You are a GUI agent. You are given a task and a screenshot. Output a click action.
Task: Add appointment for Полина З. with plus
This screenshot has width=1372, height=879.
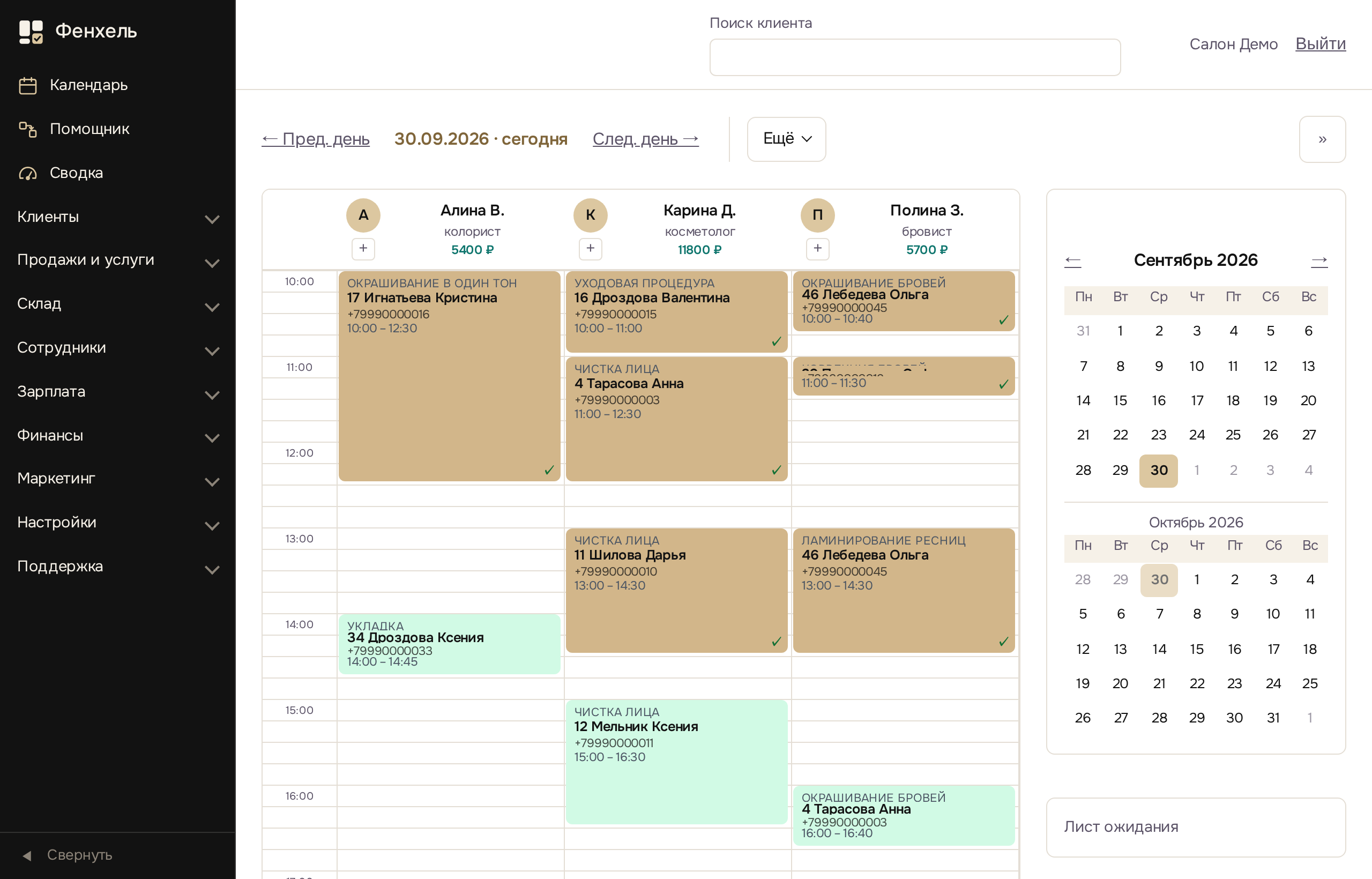[x=817, y=248]
